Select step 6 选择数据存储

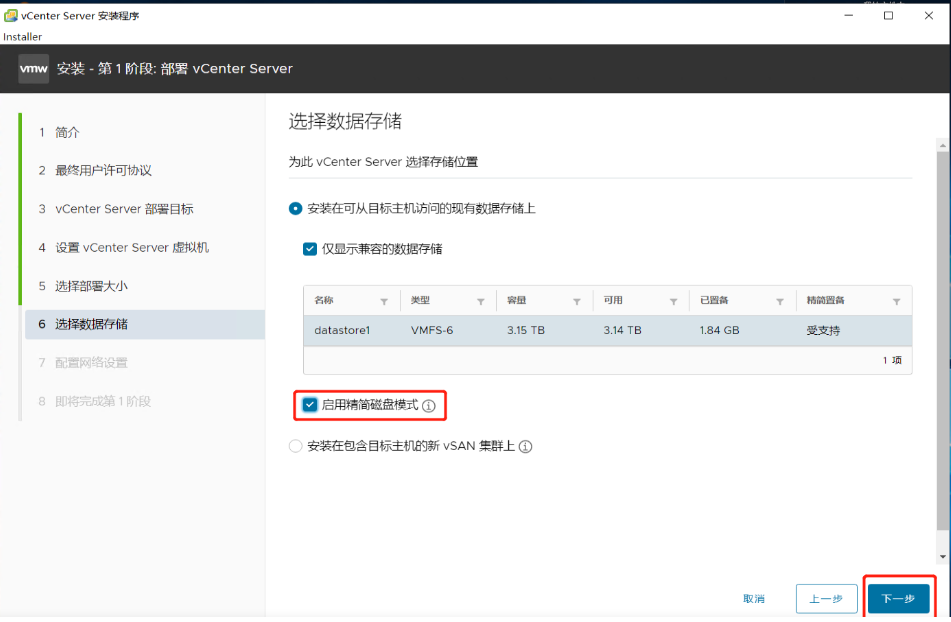pos(145,324)
